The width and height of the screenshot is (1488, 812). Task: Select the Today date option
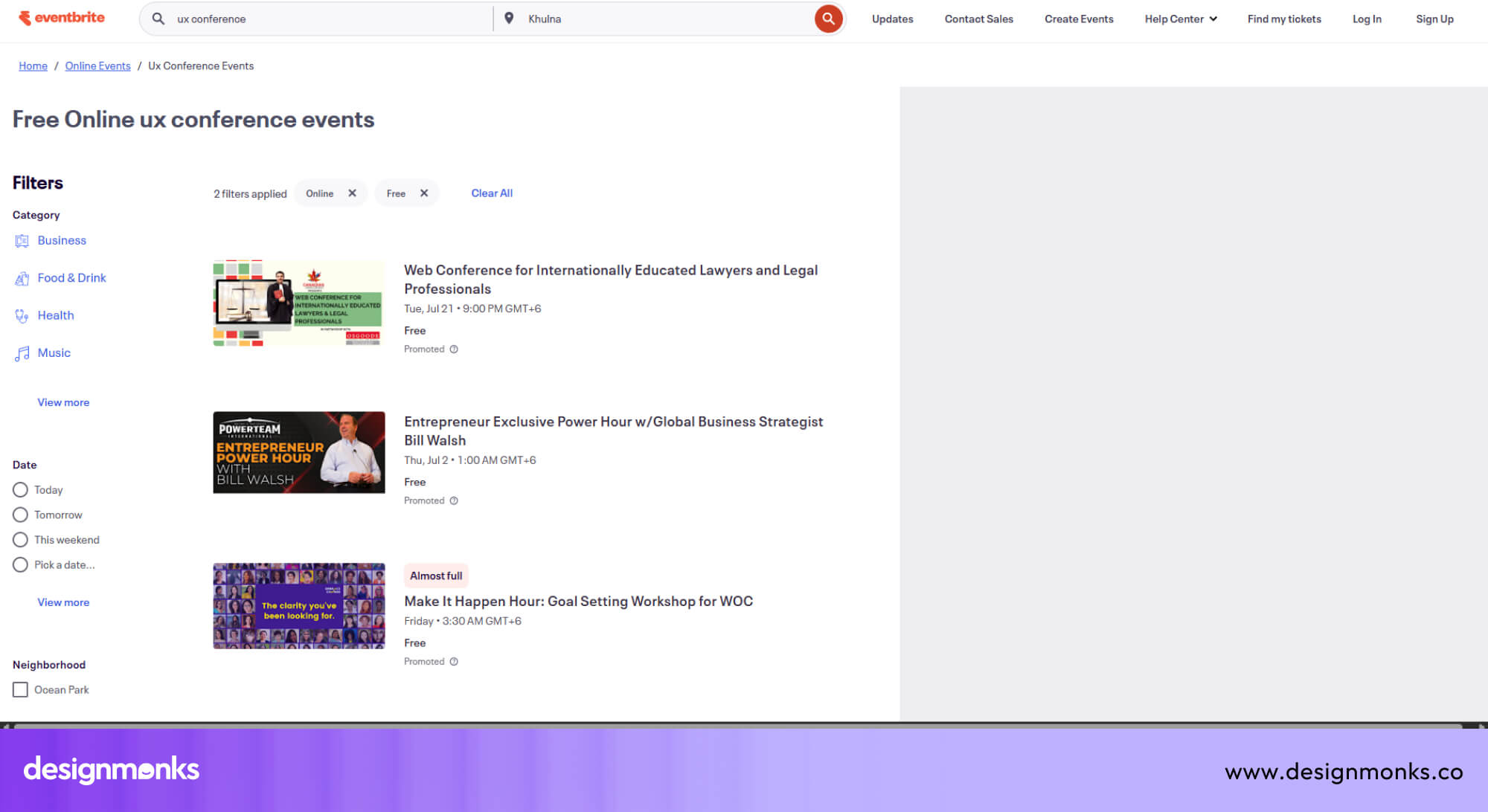point(20,490)
